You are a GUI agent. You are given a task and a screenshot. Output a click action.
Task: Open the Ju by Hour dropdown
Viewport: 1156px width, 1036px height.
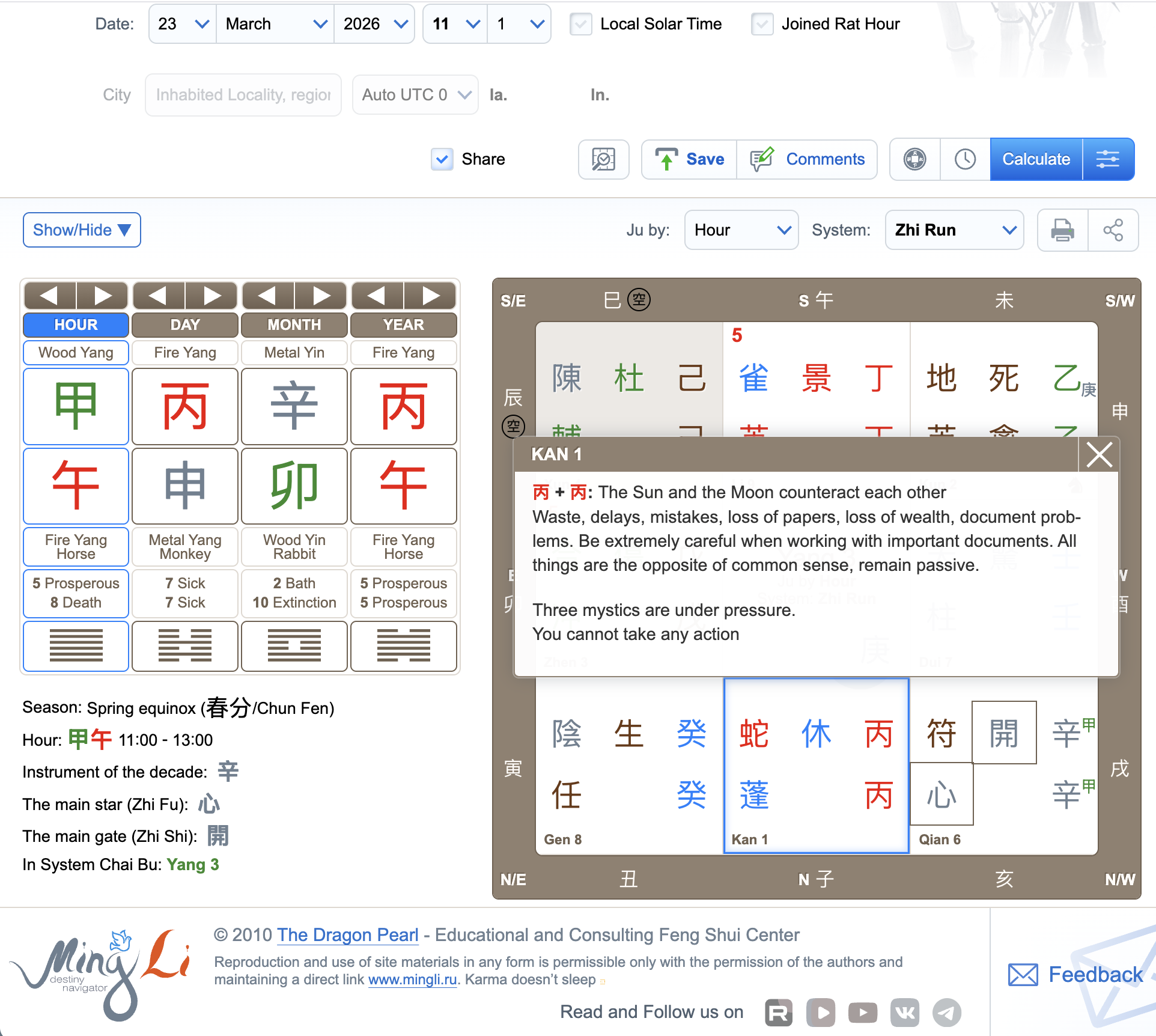point(741,230)
